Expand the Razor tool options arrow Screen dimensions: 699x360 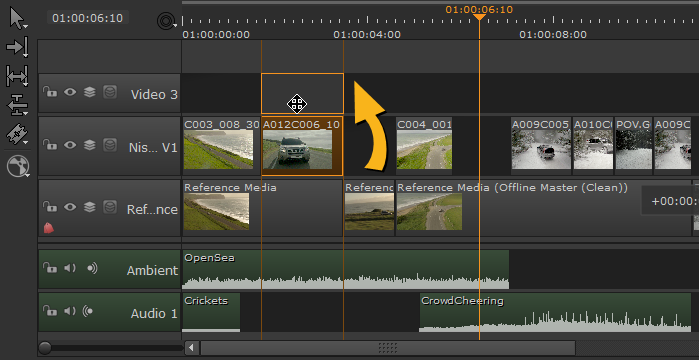click(26, 143)
